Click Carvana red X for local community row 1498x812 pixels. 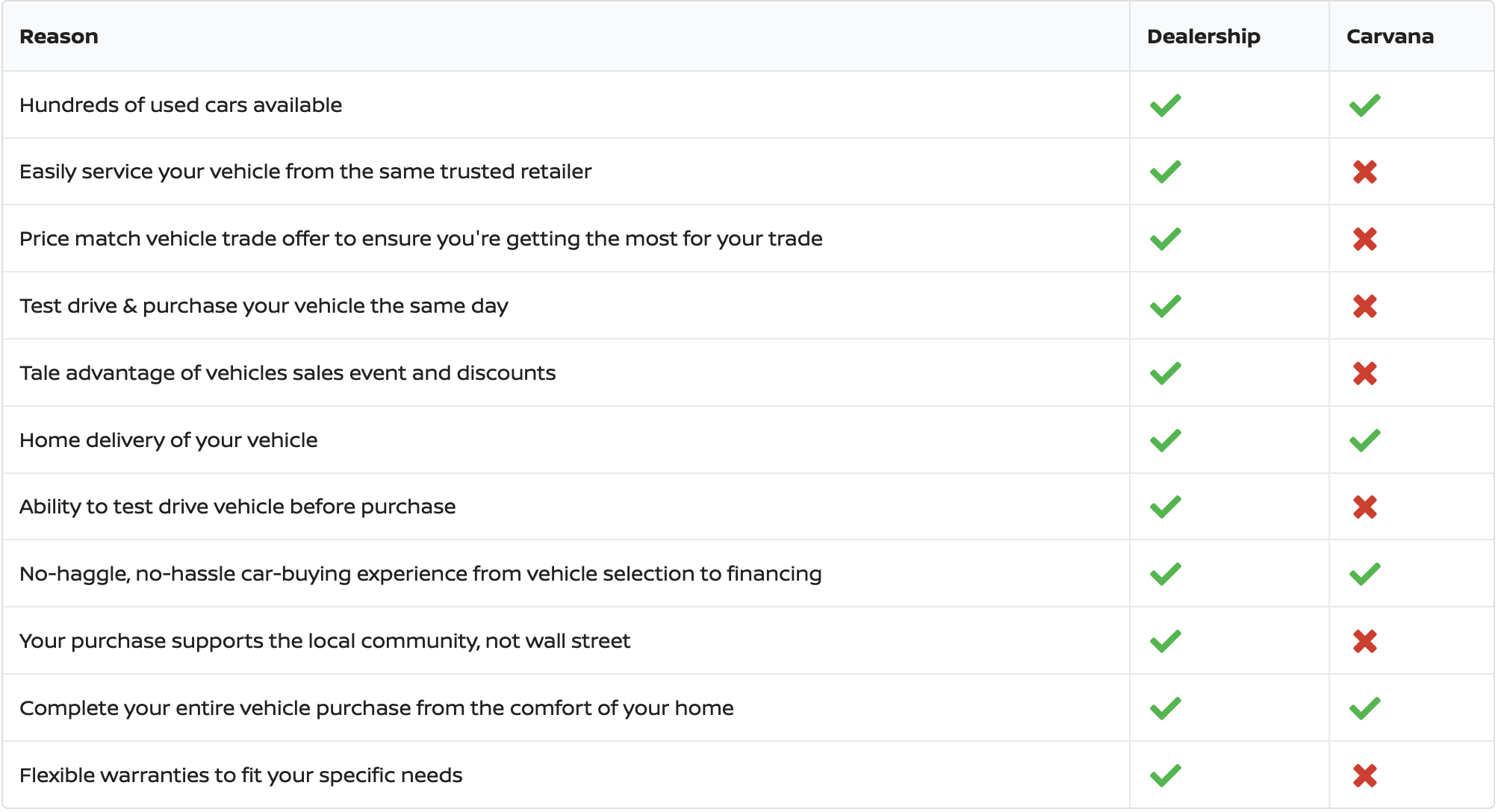1364,641
